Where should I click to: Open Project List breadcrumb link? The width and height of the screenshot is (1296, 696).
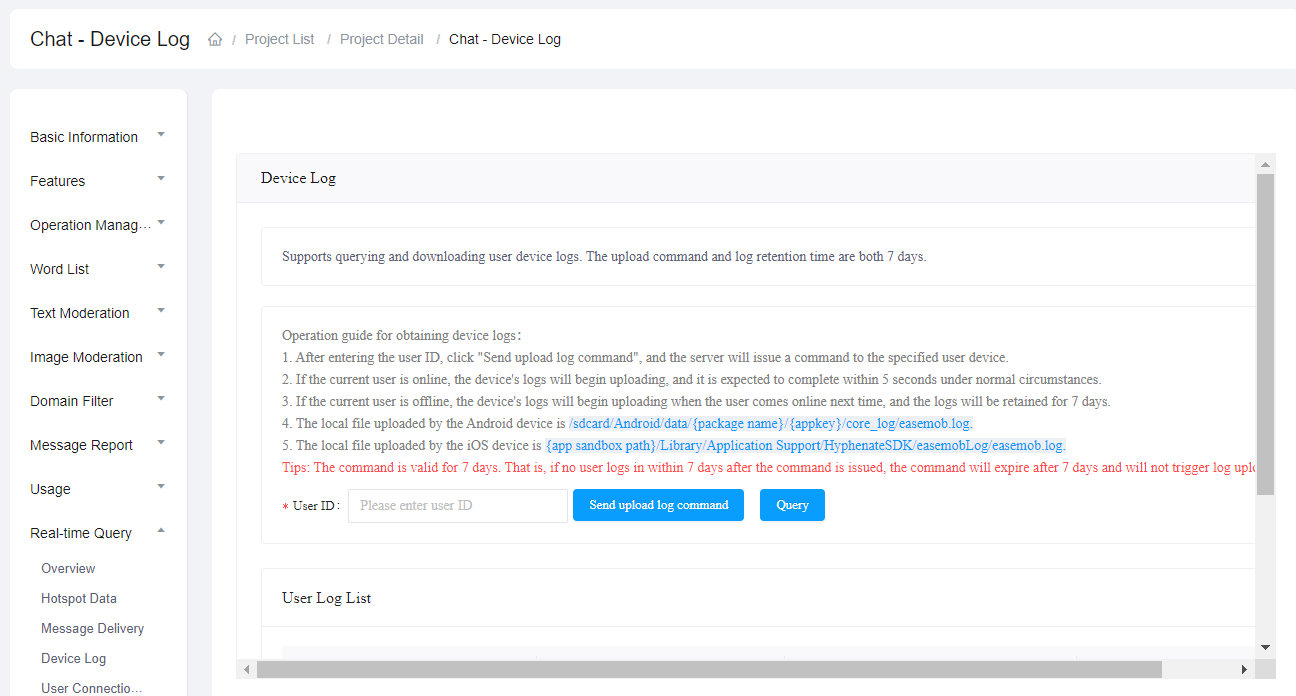point(279,40)
